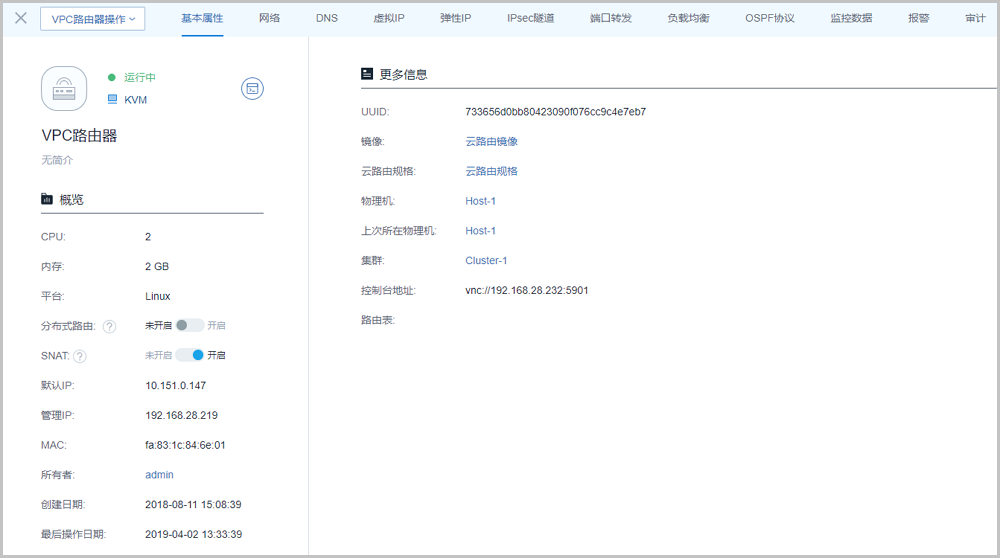Open the 云路由镜像 image link

[491, 142]
